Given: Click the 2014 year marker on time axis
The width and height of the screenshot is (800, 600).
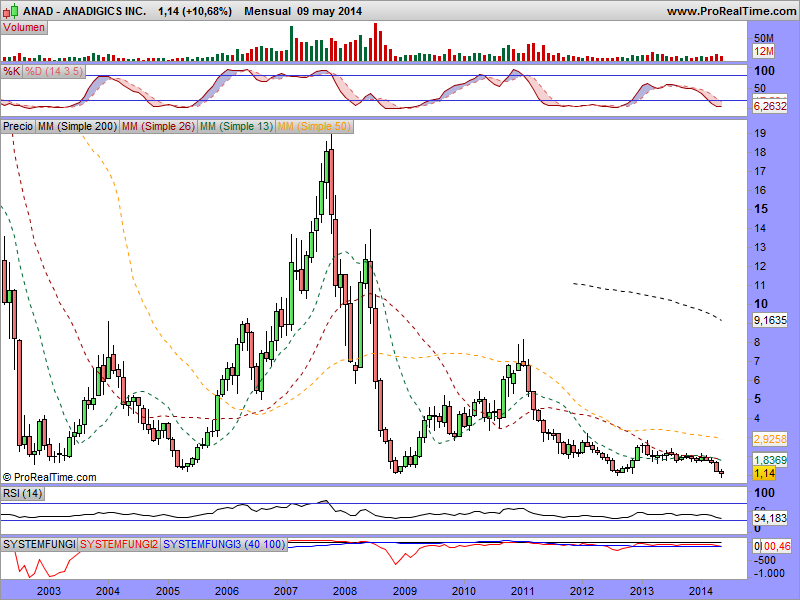Looking at the screenshot, I should tap(700, 591).
